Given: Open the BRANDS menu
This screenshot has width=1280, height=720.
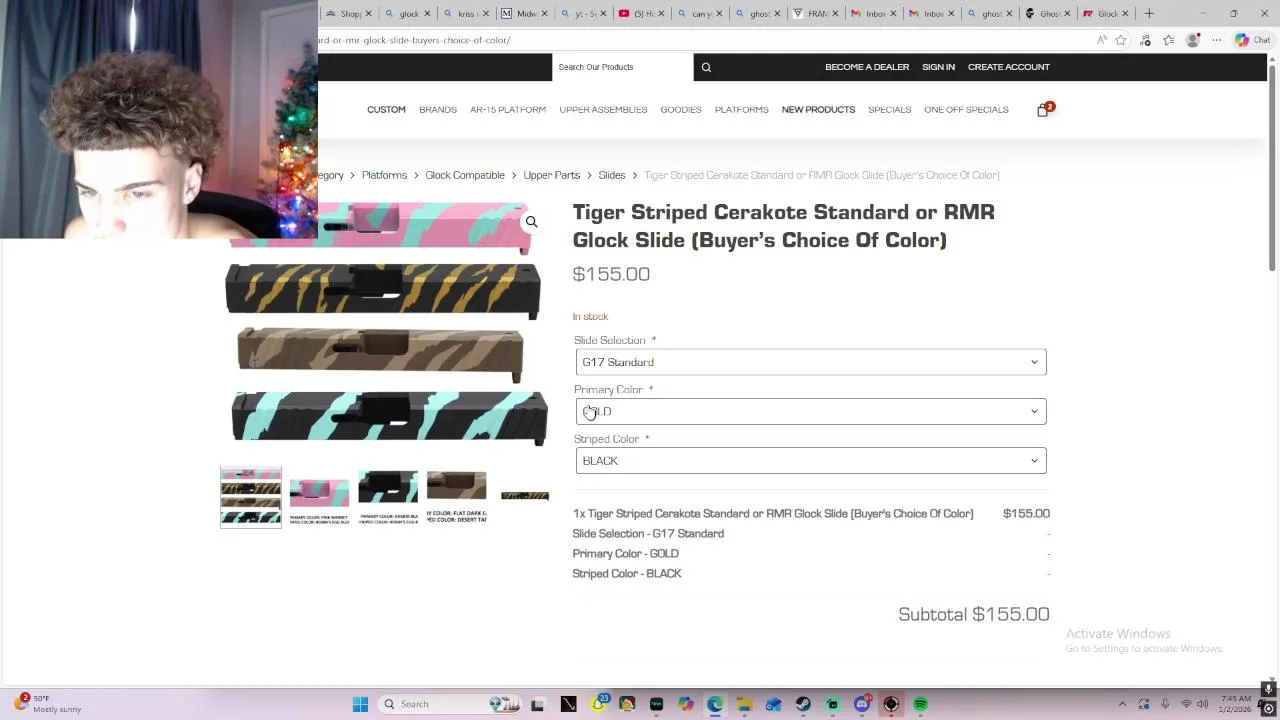Looking at the screenshot, I should pos(438,110).
